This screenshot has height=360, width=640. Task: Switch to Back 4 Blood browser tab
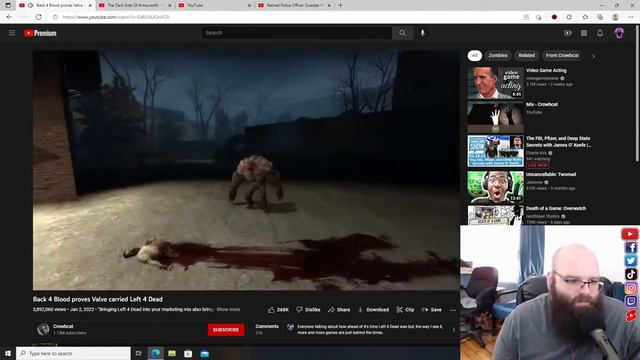click(55, 5)
